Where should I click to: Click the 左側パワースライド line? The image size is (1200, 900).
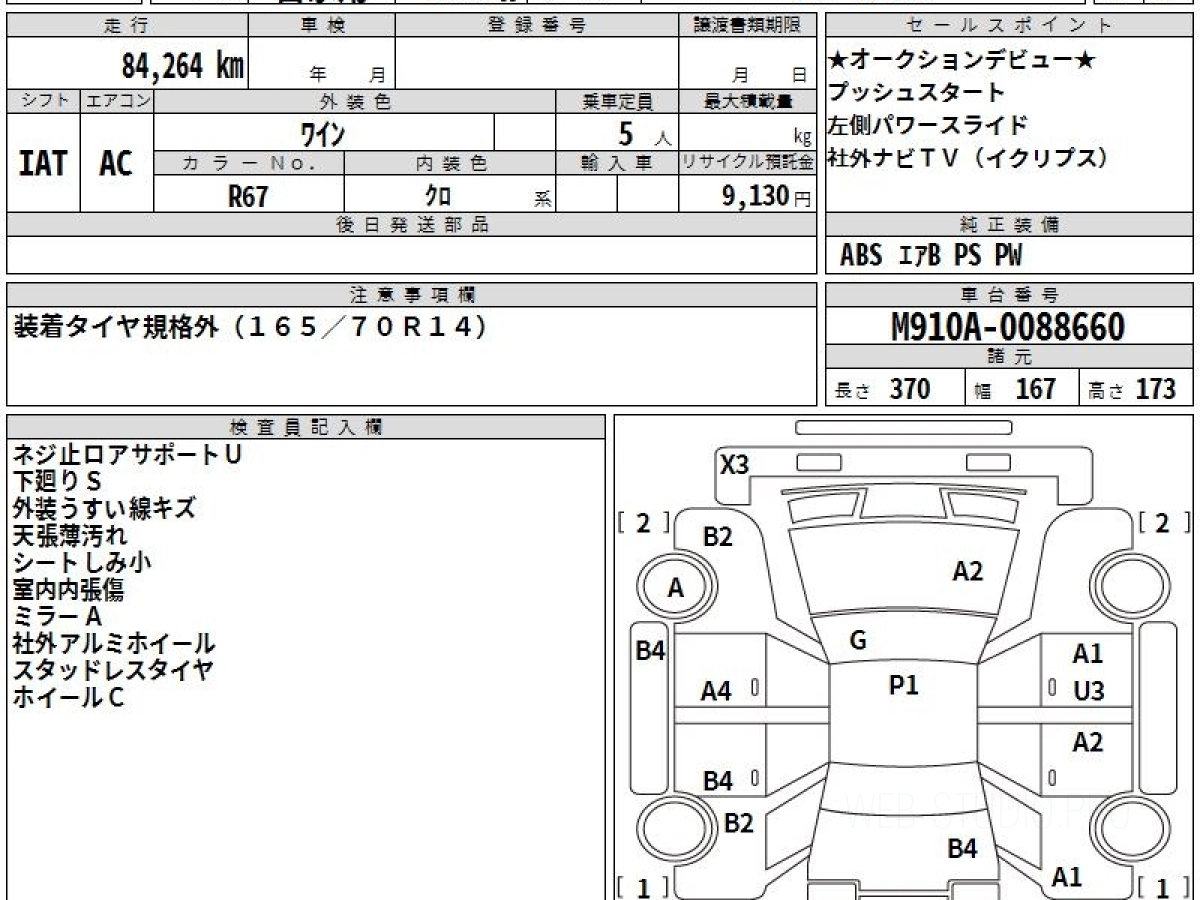[927, 125]
